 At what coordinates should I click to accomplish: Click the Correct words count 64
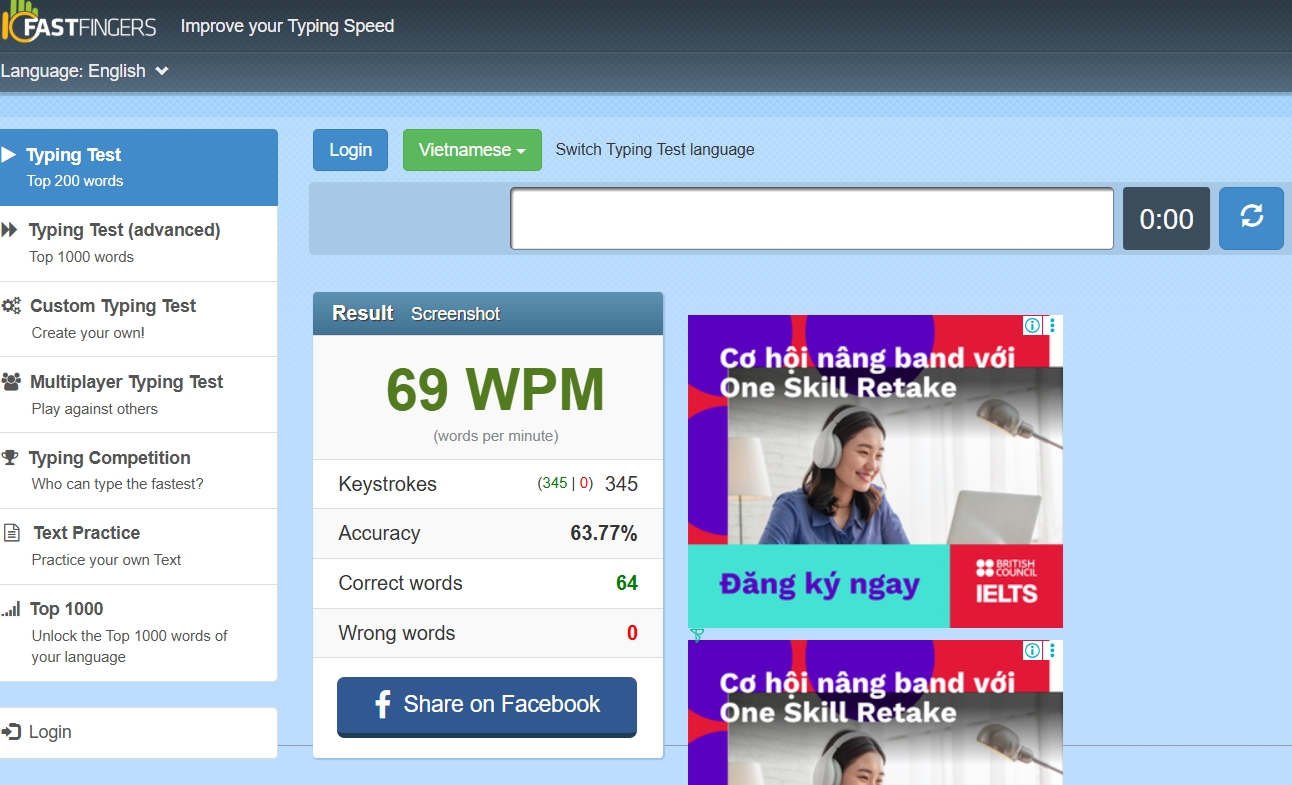pyautogui.click(x=627, y=583)
